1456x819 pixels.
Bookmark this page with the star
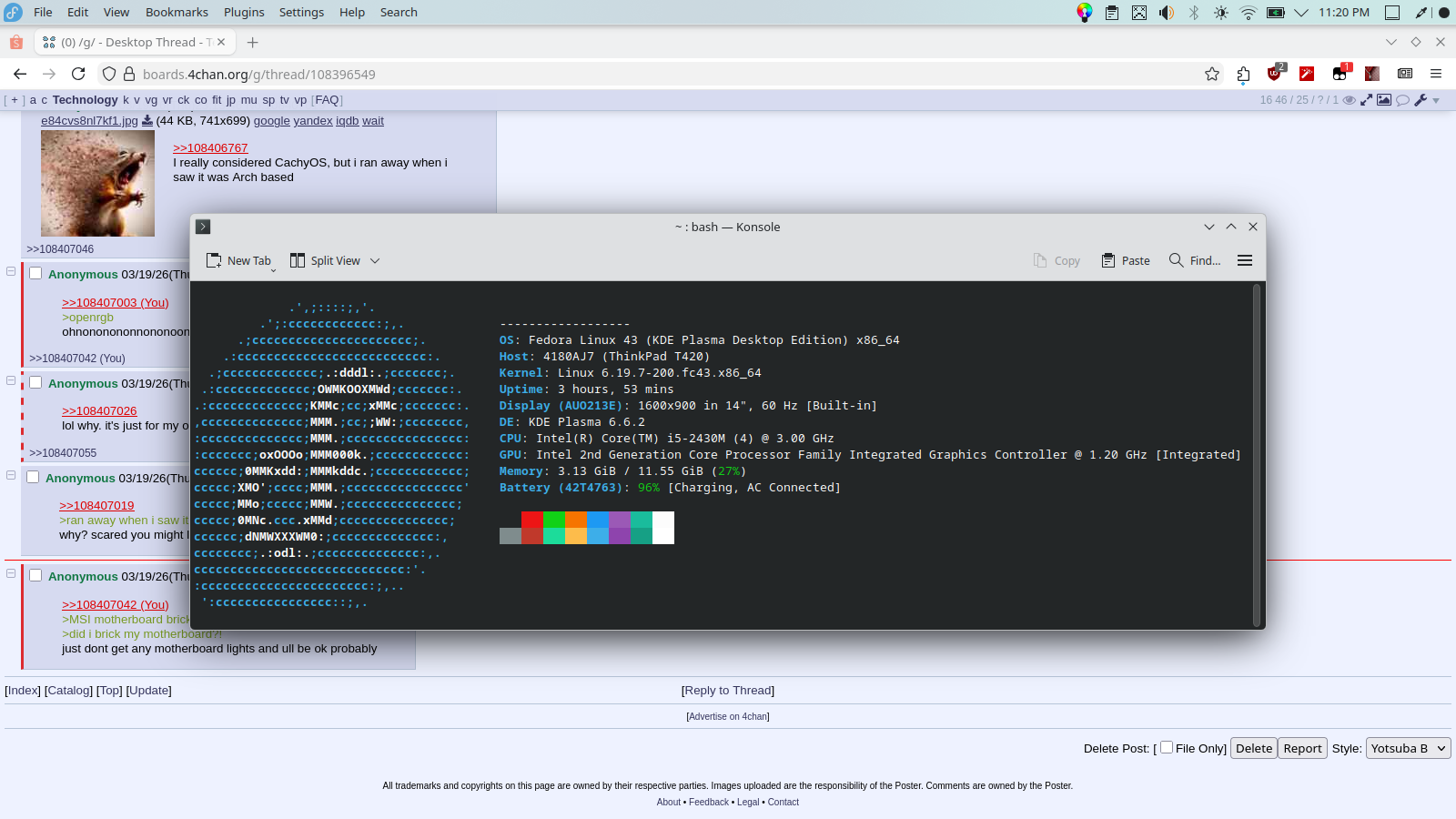(1212, 74)
